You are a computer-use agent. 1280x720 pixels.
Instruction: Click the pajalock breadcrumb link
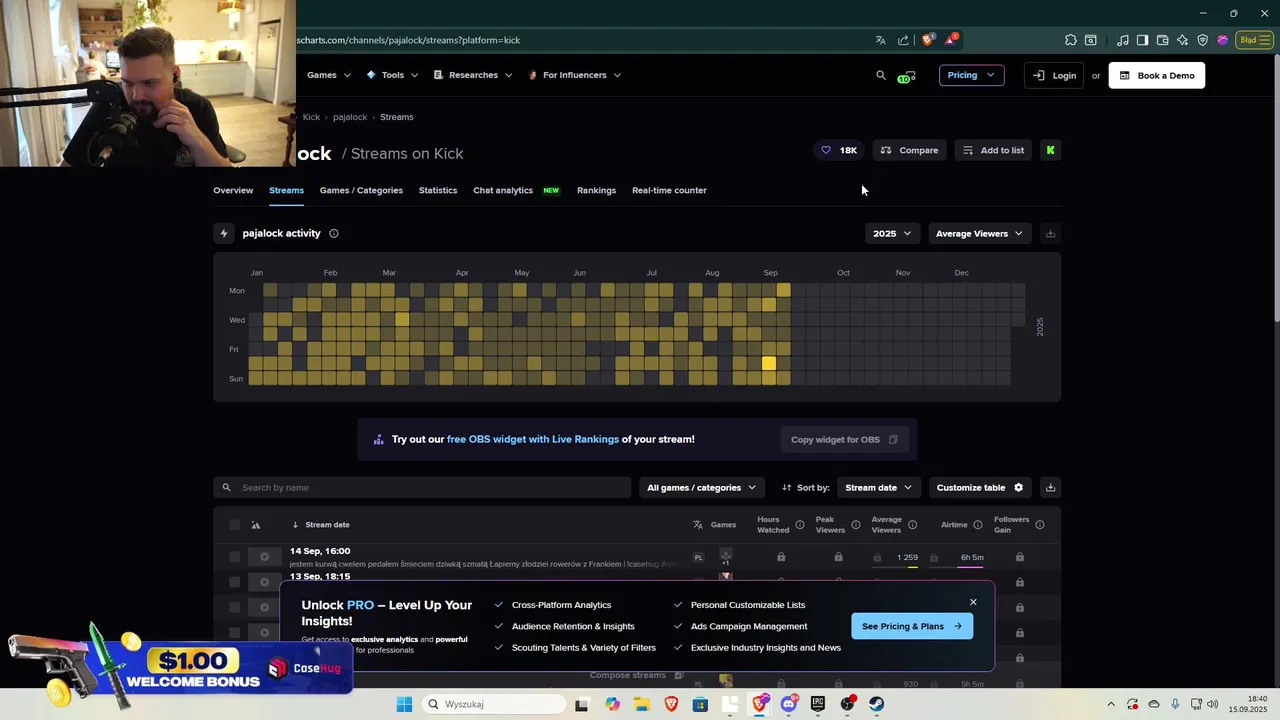350,117
